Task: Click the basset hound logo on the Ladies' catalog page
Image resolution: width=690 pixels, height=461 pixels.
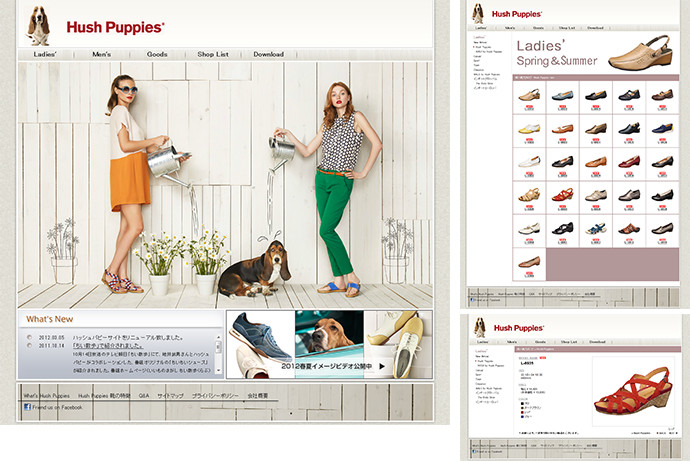Action: pyautogui.click(x=478, y=14)
